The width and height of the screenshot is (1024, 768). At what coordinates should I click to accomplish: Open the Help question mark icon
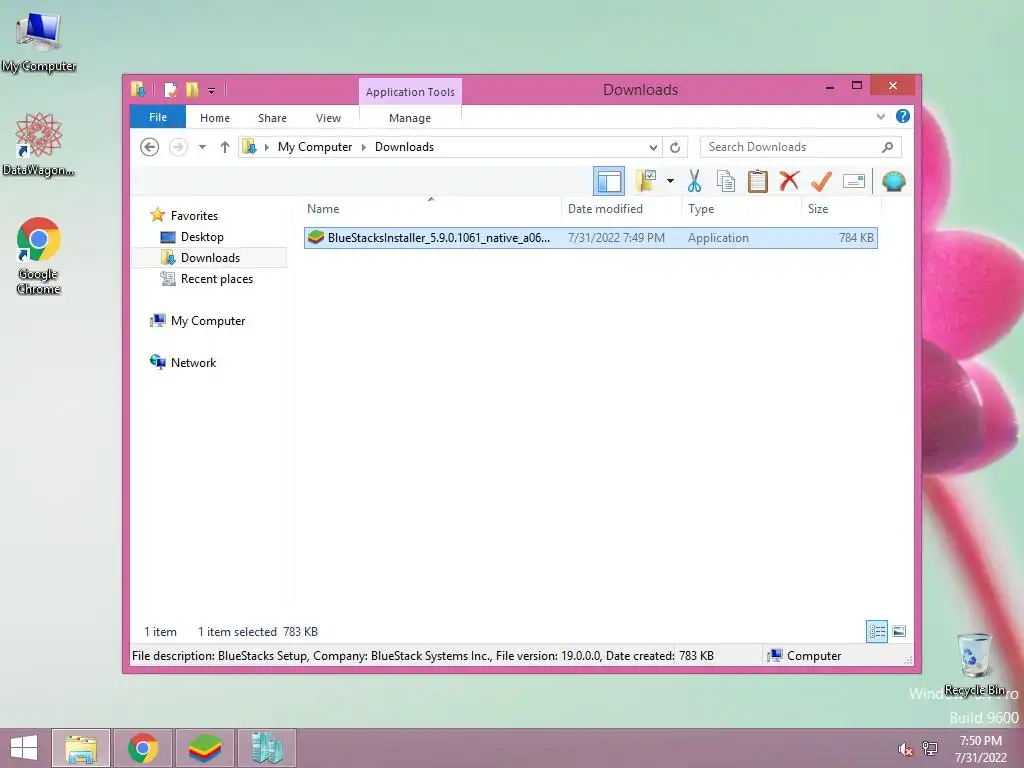(903, 116)
